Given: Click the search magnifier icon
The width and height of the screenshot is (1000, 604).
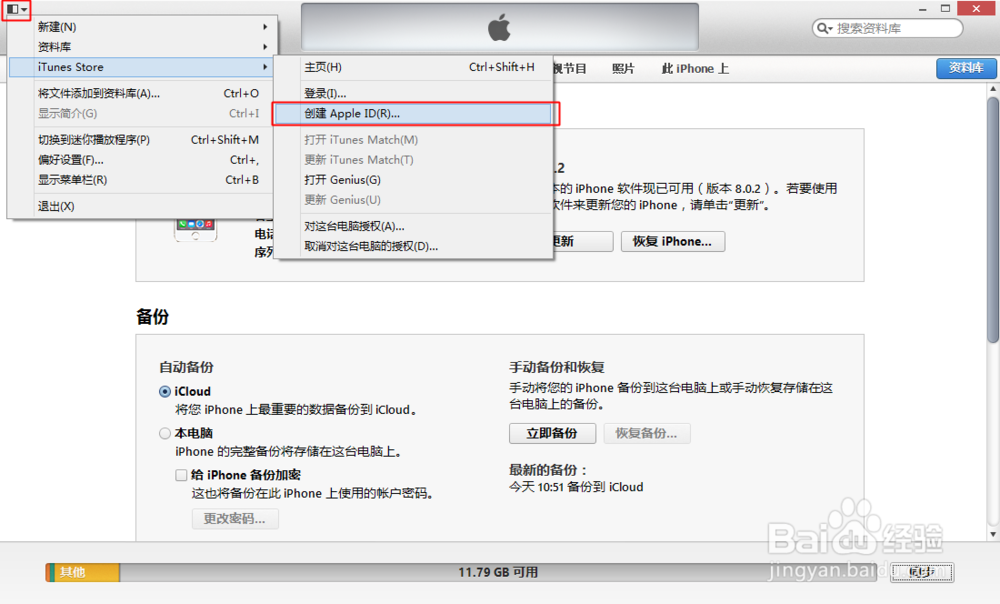Looking at the screenshot, I should [823, 28].
